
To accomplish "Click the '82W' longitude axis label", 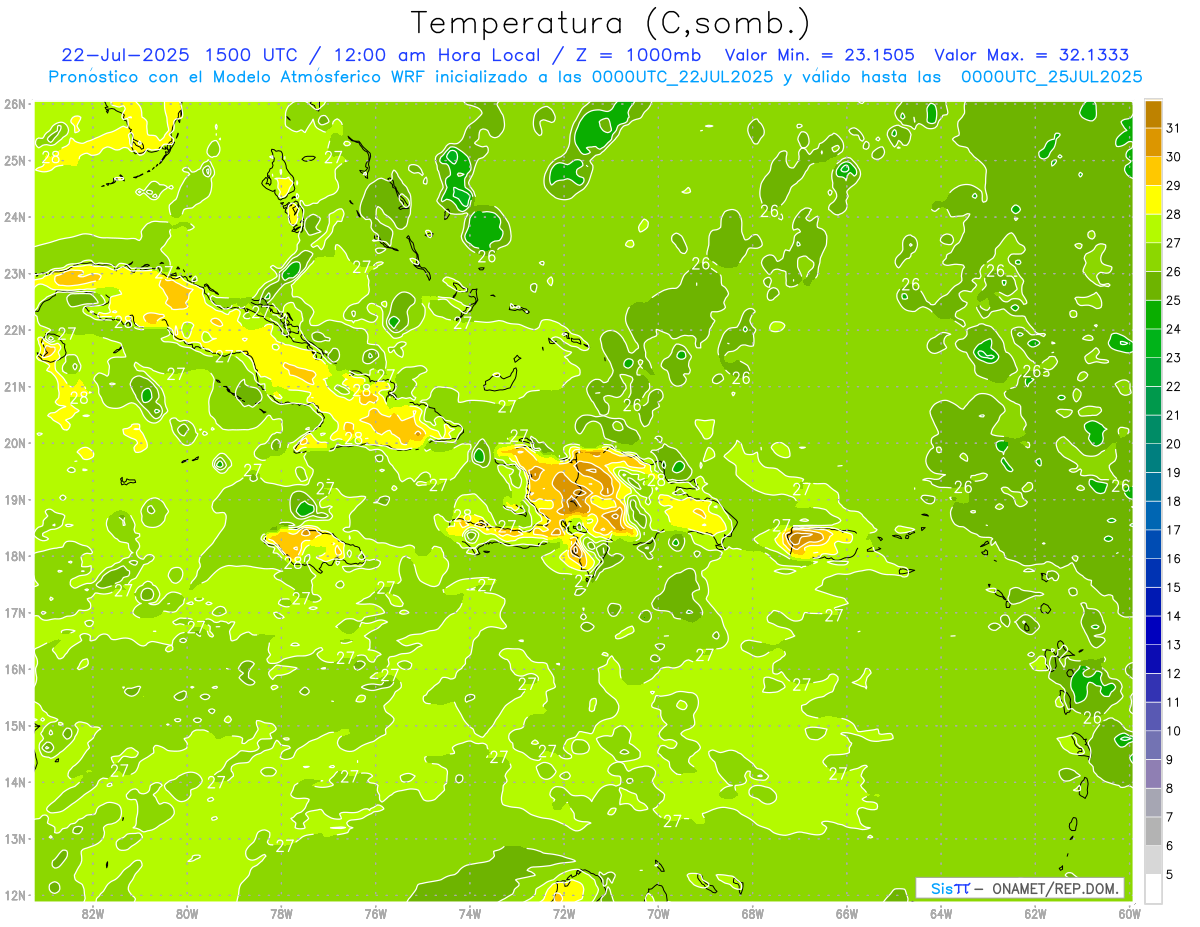I will (93, 913).
